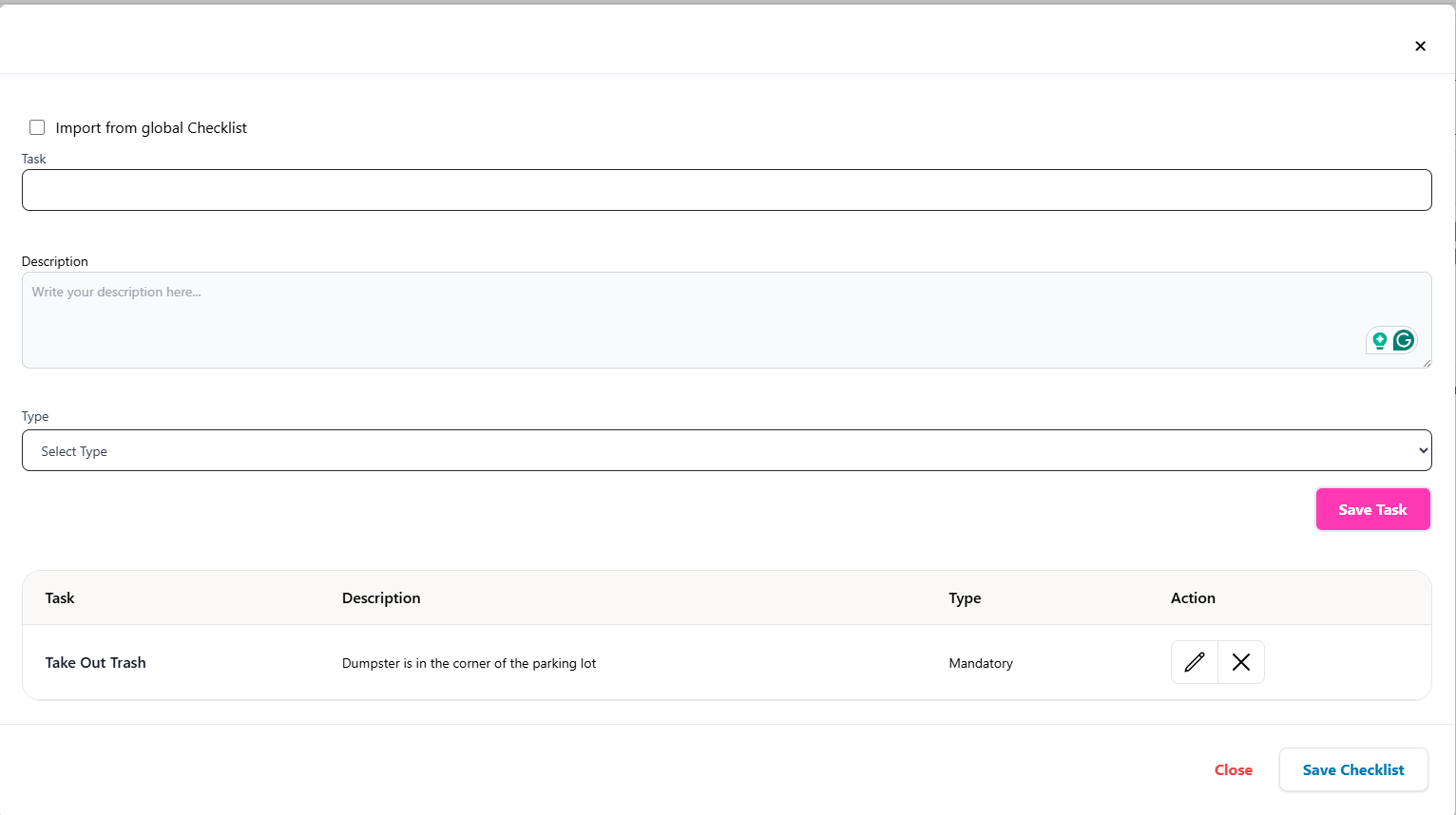Click the Save Checklist button
This screenshot has width=1456, height=815.
pyautogui.click(x=1353, y=769)
